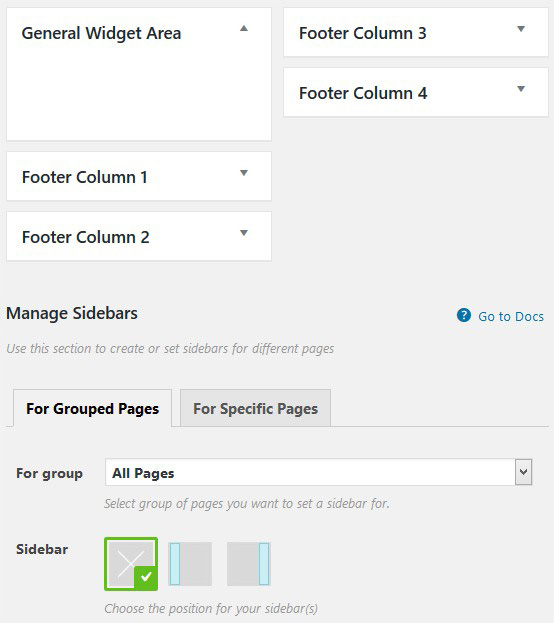Click the Footer Column 4 heading

363,93
